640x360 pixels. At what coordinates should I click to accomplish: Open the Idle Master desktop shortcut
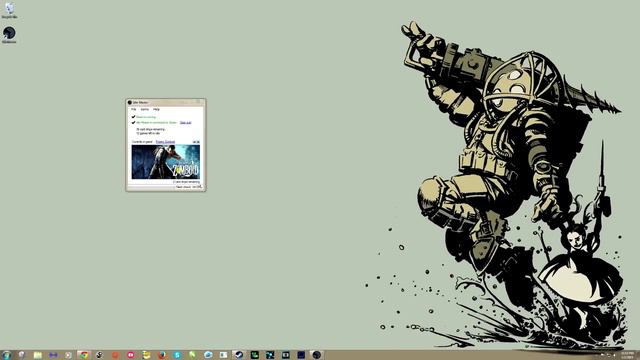click(9, 35)
